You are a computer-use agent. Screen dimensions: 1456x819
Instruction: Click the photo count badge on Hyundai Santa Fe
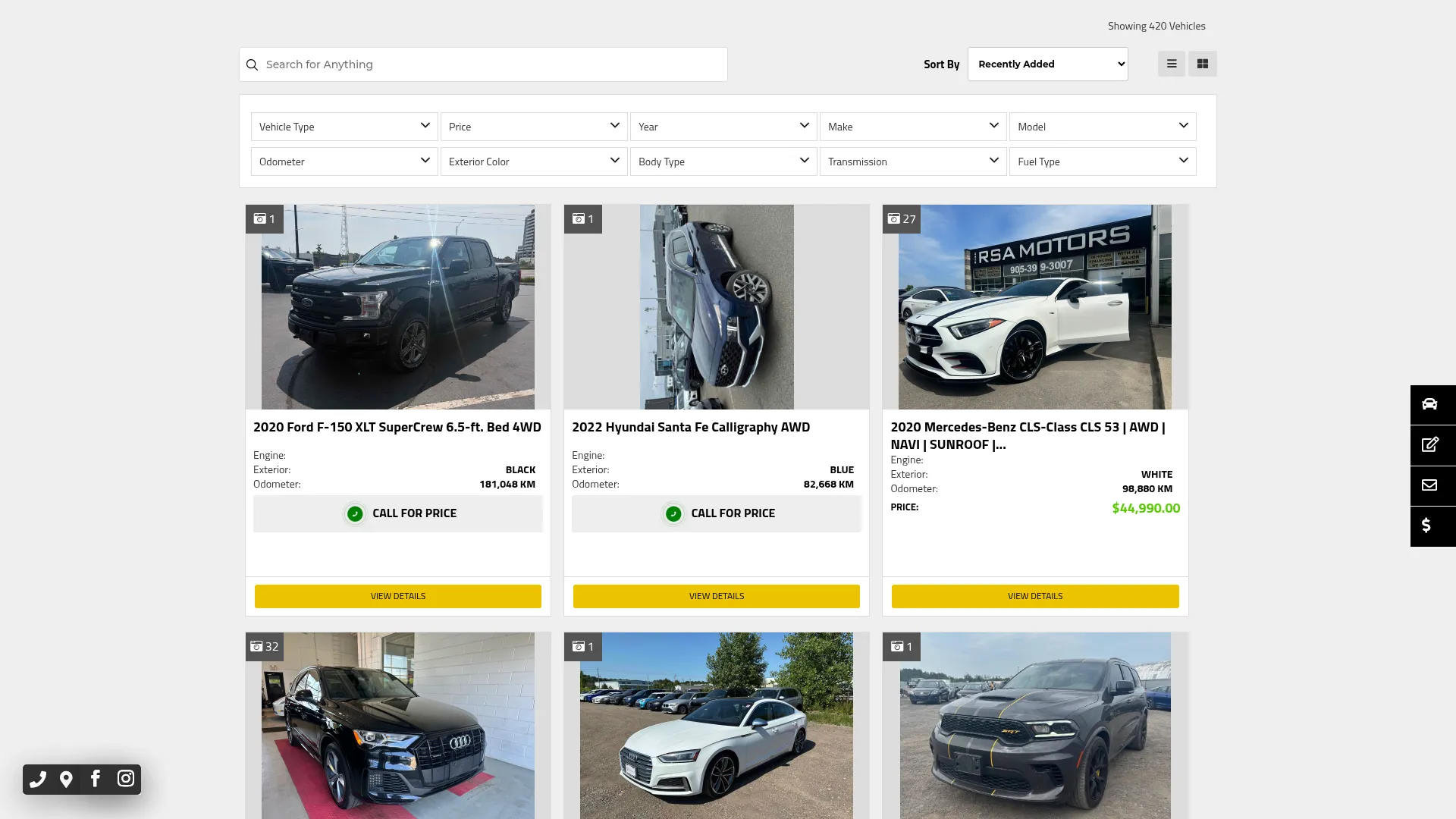pos(583,219)
